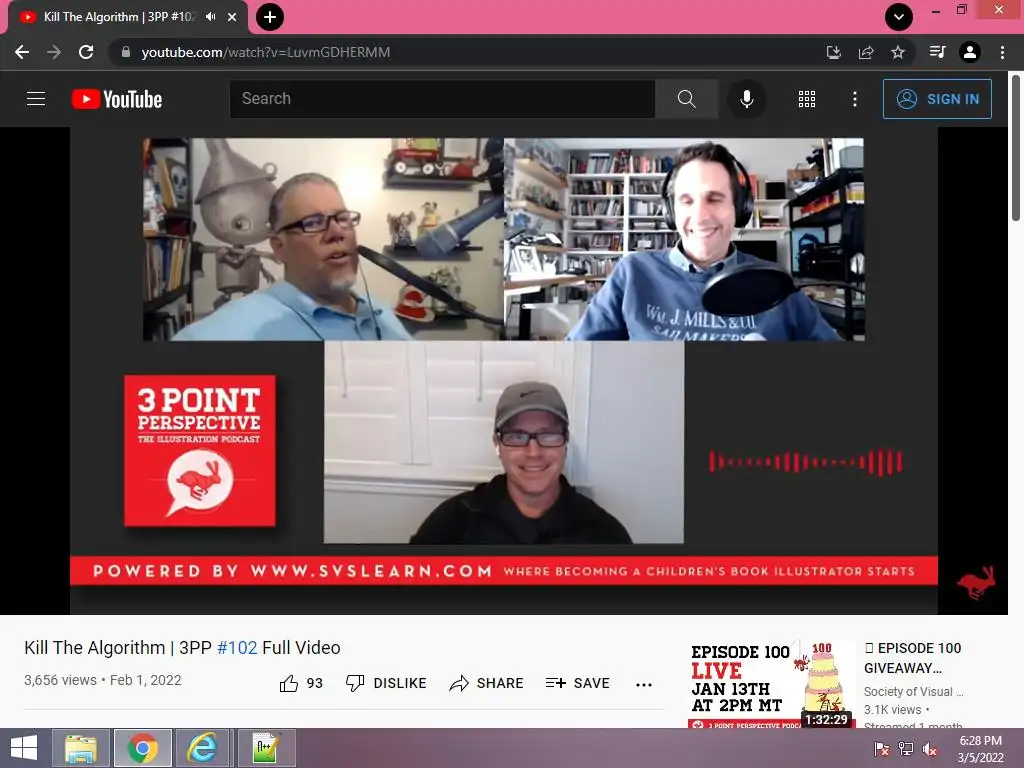Open the browser profile avatar
This screenshot has width=1024, height=768.
tap(970, 52)
